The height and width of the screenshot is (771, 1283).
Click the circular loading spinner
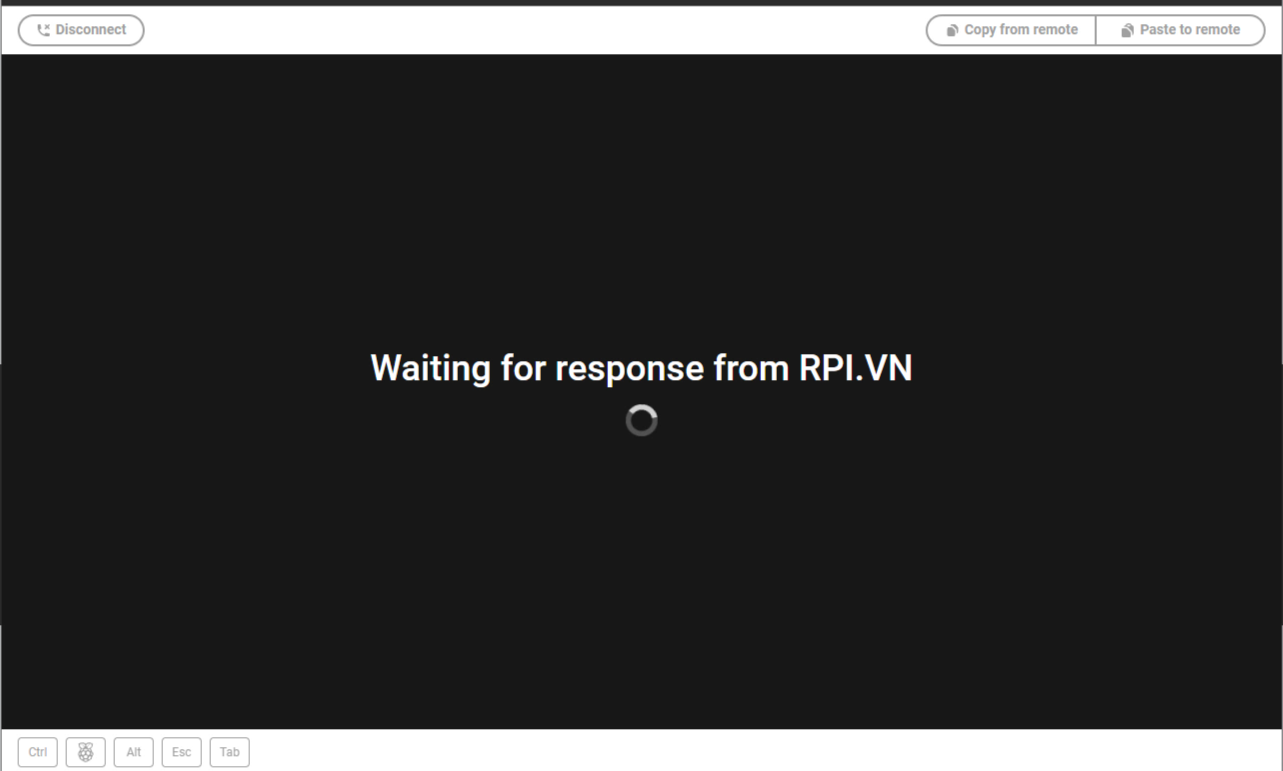pos(641,421)
